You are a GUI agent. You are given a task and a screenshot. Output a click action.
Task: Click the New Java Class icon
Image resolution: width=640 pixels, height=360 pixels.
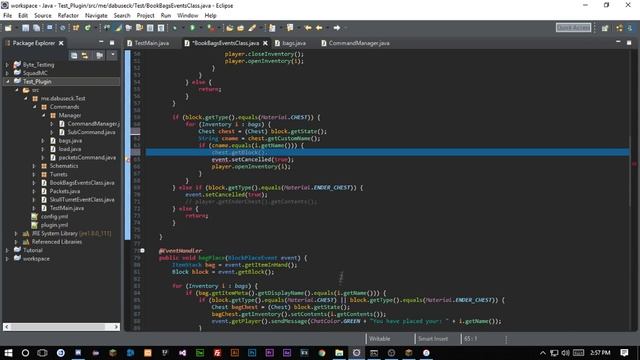88,28
